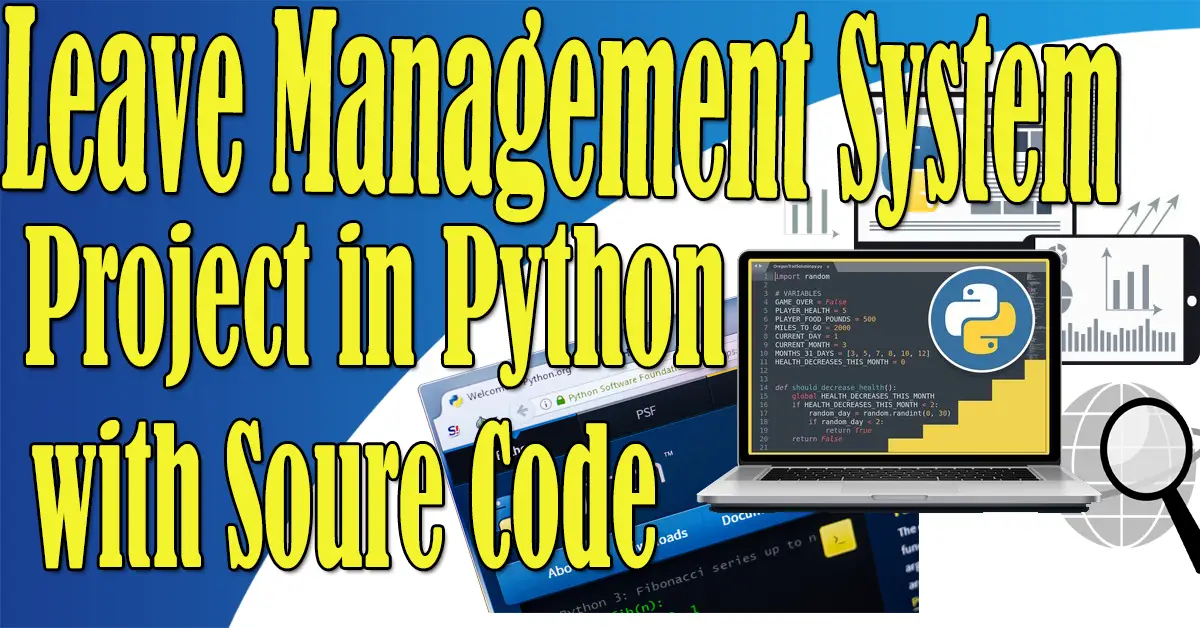Switch to the OregonTrailSolution.py editor tab
Image resolution: width=1200 pixels, height=628 pixels.
click(x=796, y=268)
